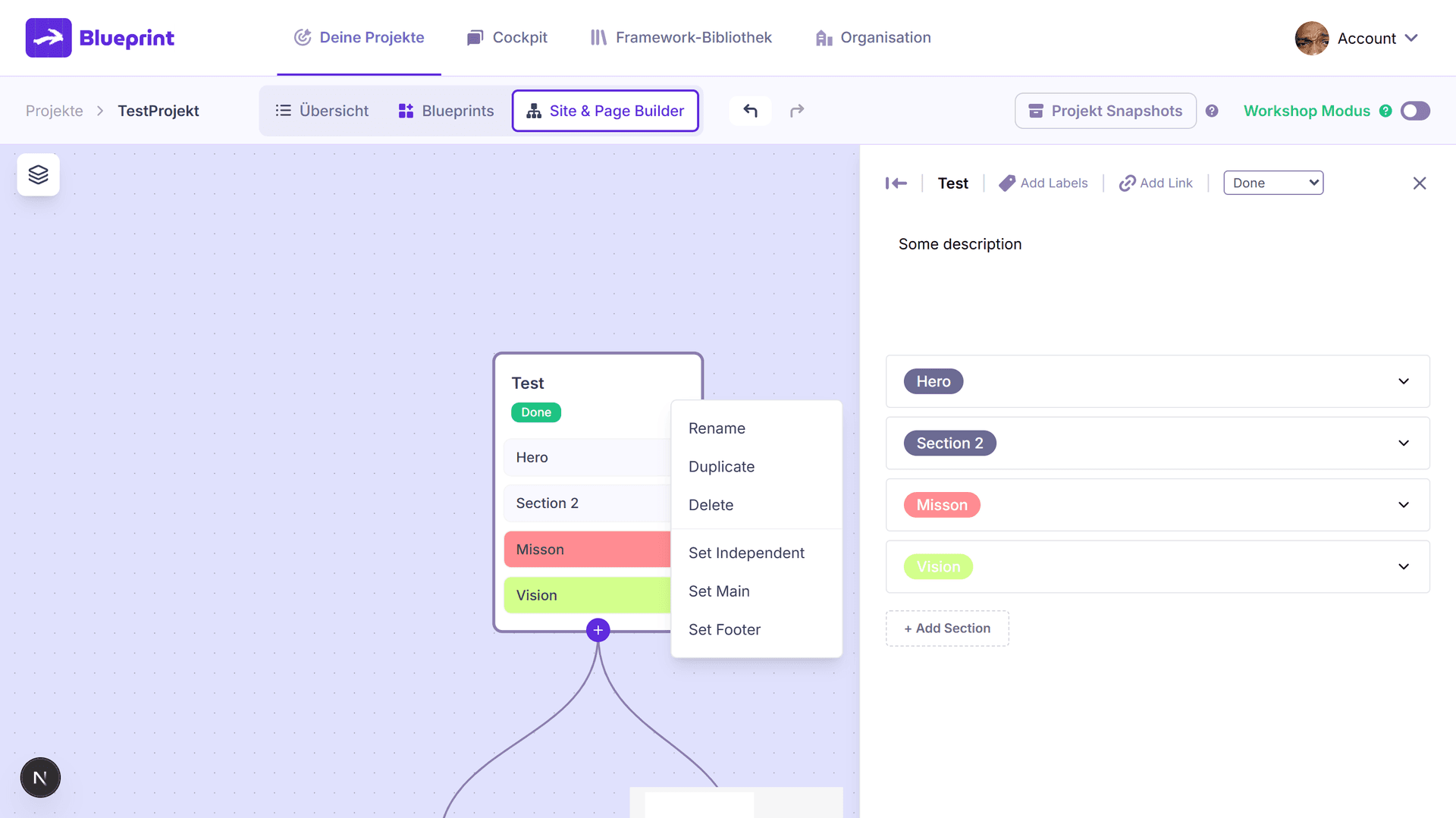Open the Done status dropdown
Image resolution: width=1456 pixels, height=818 pixels.
1272,183
